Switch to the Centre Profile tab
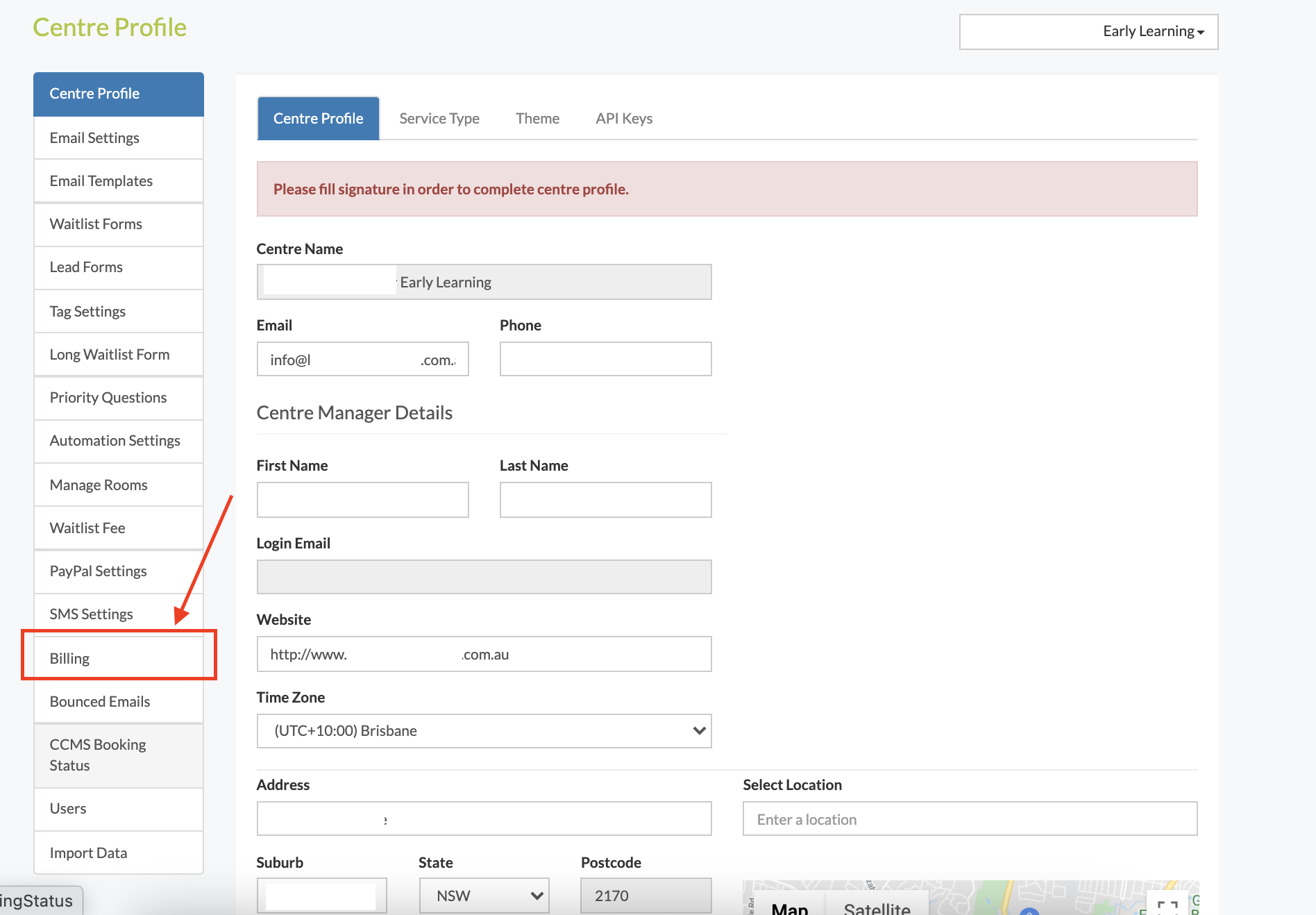 [319, 119]
